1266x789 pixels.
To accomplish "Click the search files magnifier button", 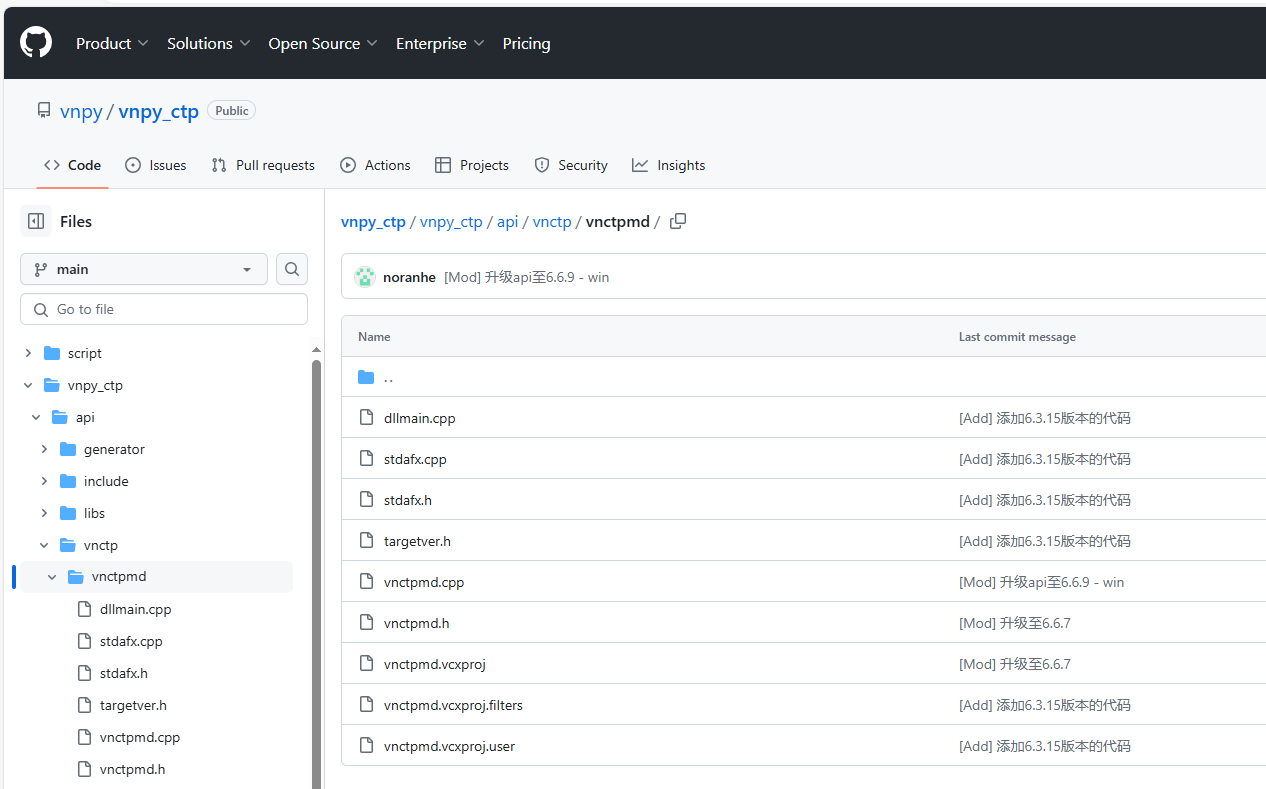I will (292, 269).
